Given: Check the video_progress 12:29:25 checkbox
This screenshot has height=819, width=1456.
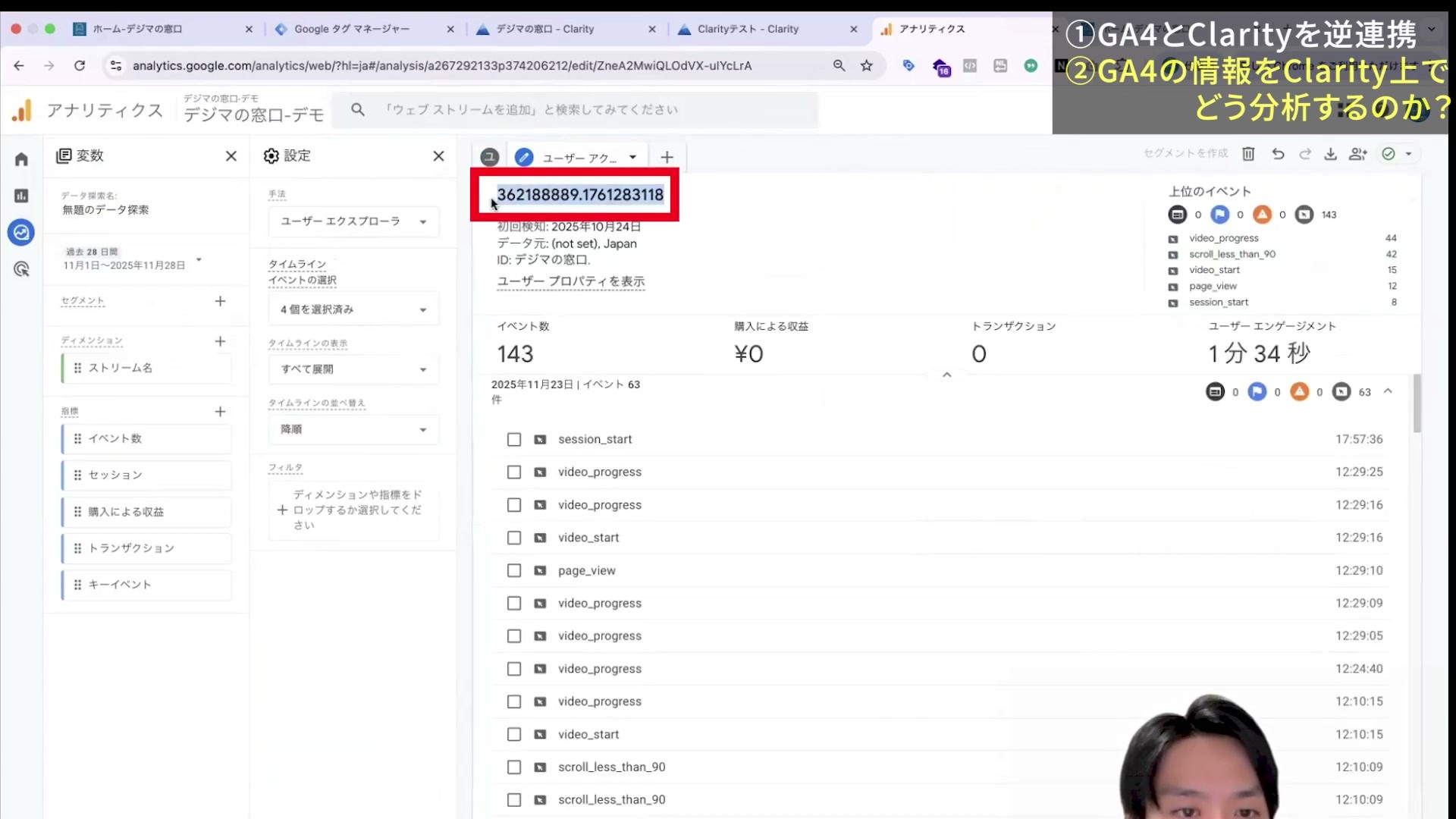Looking at the screenshot, I should point(514,472).
